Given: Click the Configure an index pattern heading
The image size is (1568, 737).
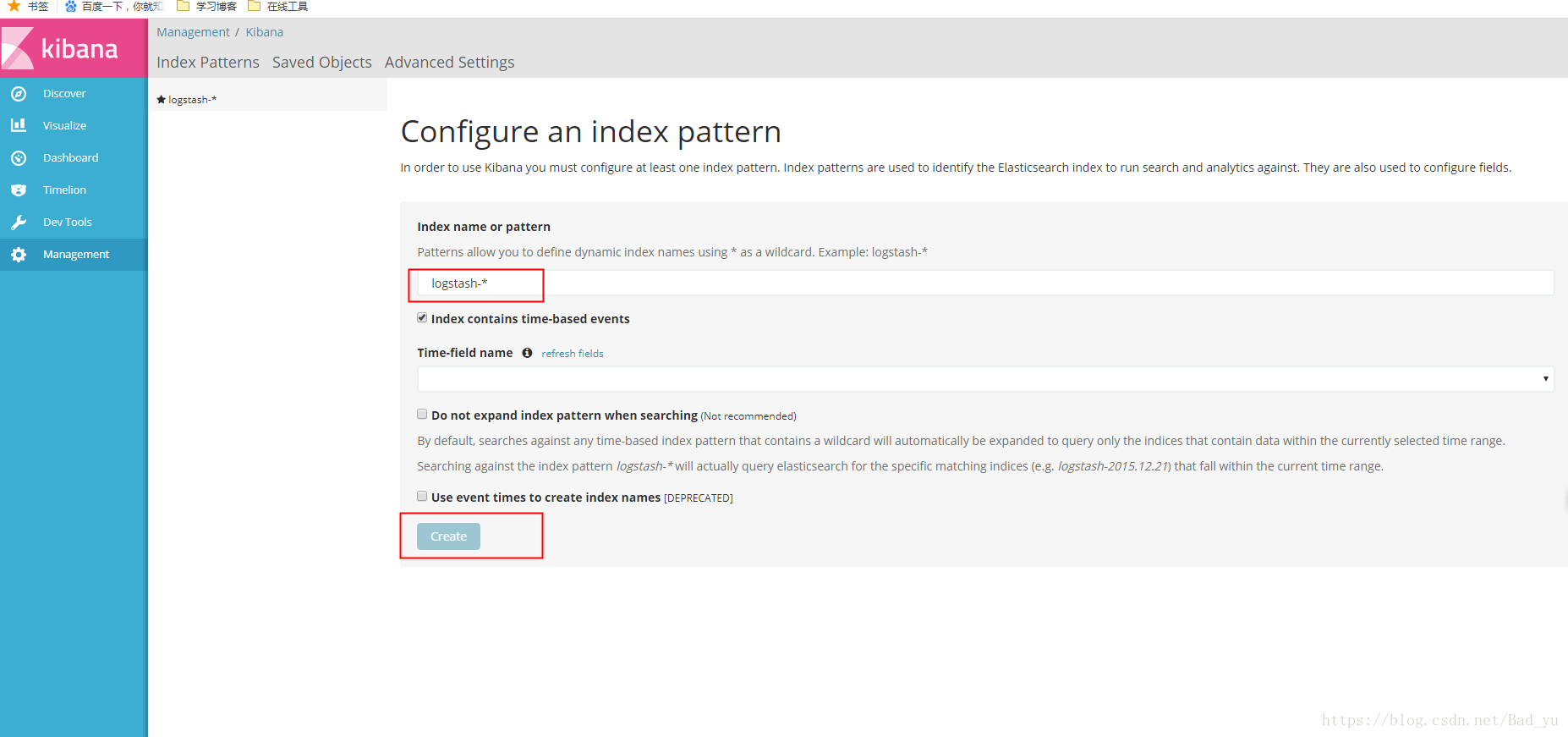Looking at the screenshot, I should (x=590, y=132).
